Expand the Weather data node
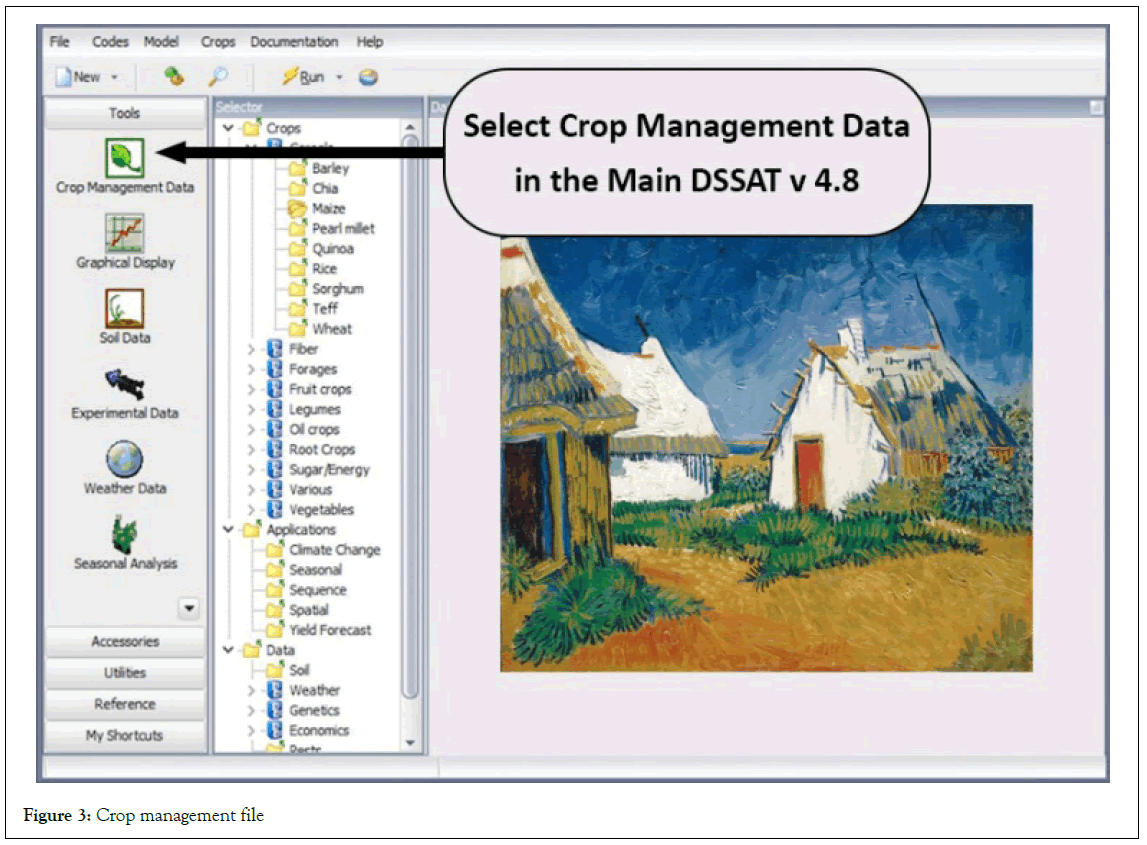This screenshot has height=845, width=1147. [x=251, y=691]
